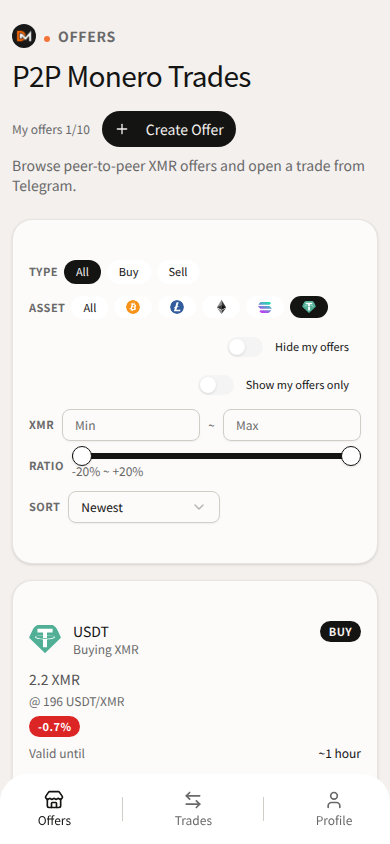Select the Sell type filter
Image resolution: width=390 pixels, height=844 pixels.
coord(178,272)
